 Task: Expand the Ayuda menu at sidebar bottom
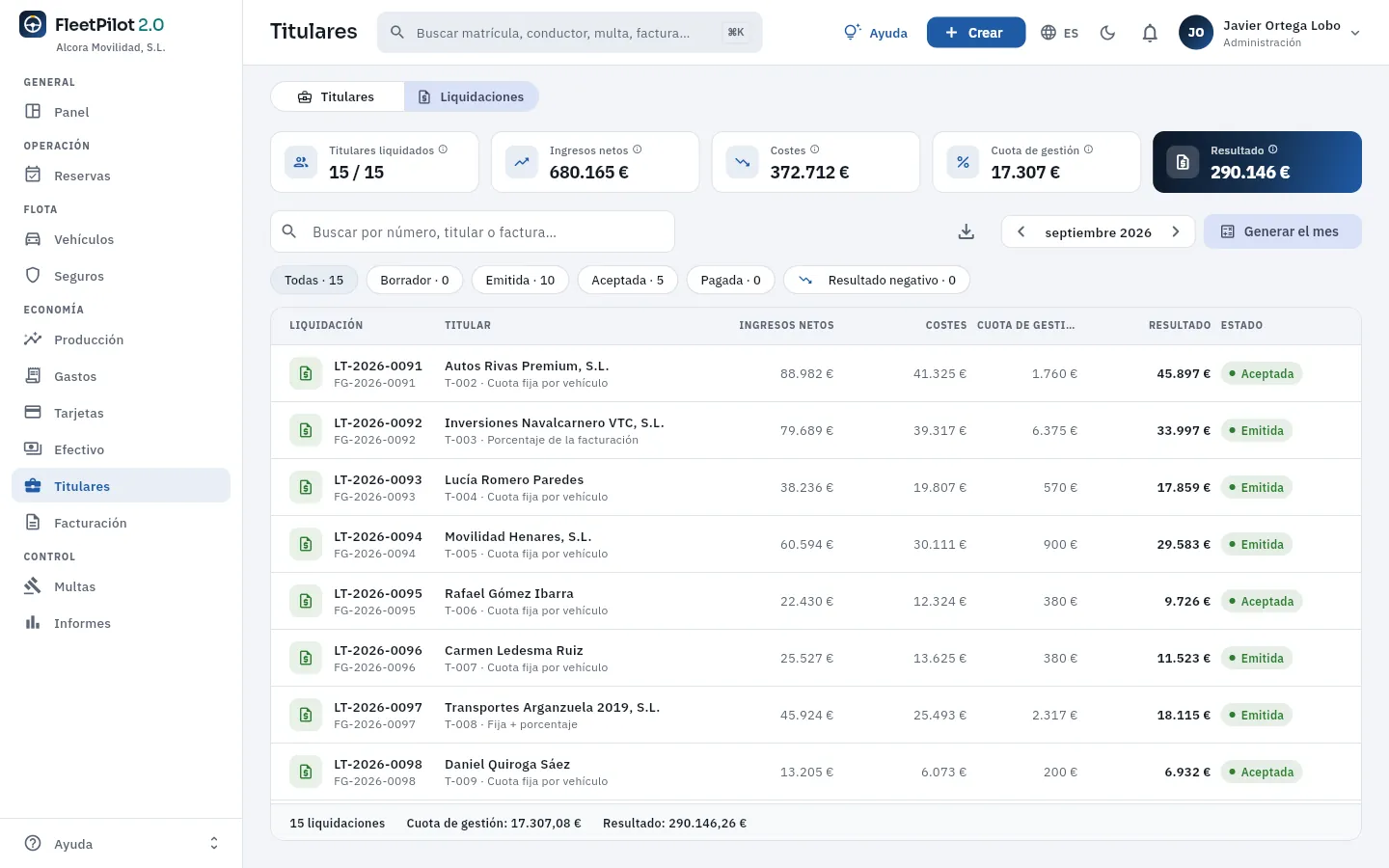coord(121,844)
